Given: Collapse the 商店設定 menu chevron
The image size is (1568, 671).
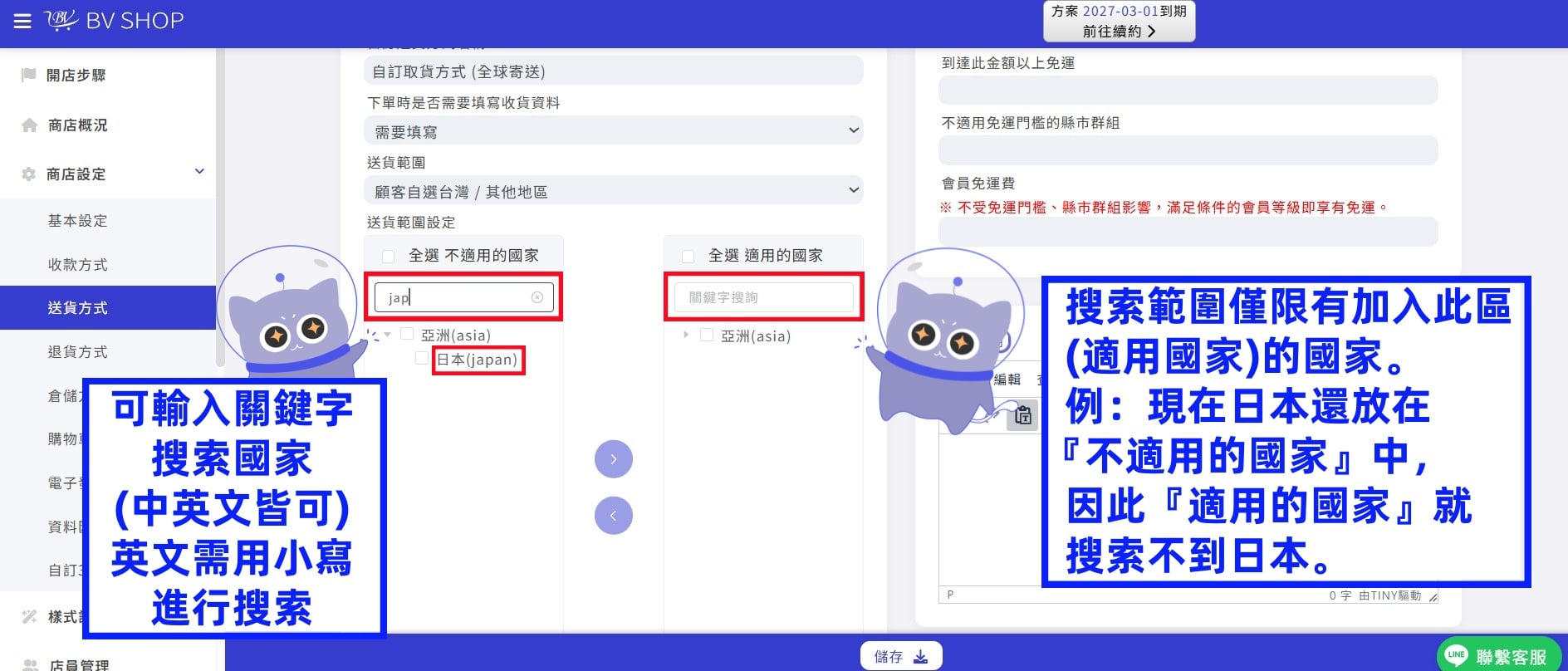Looking at the screenshot, I should click(x=199, y=172).
